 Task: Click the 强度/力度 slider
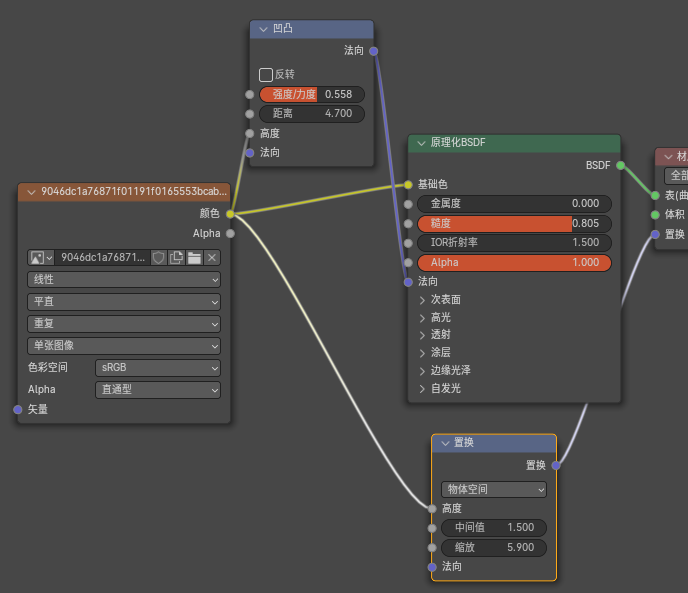311,94
